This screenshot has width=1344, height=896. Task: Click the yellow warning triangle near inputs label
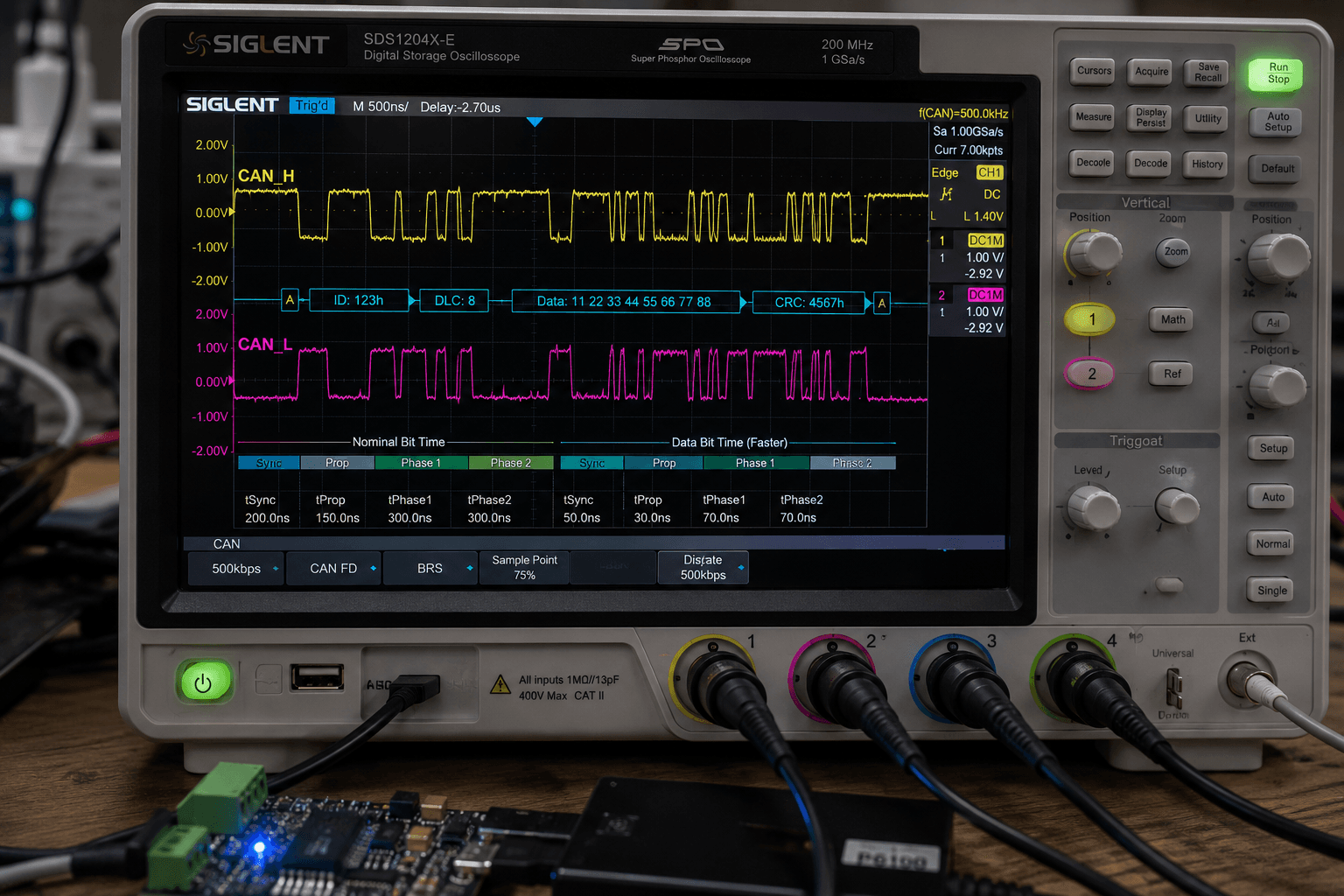pyautogui.click(x=500, y=684)
